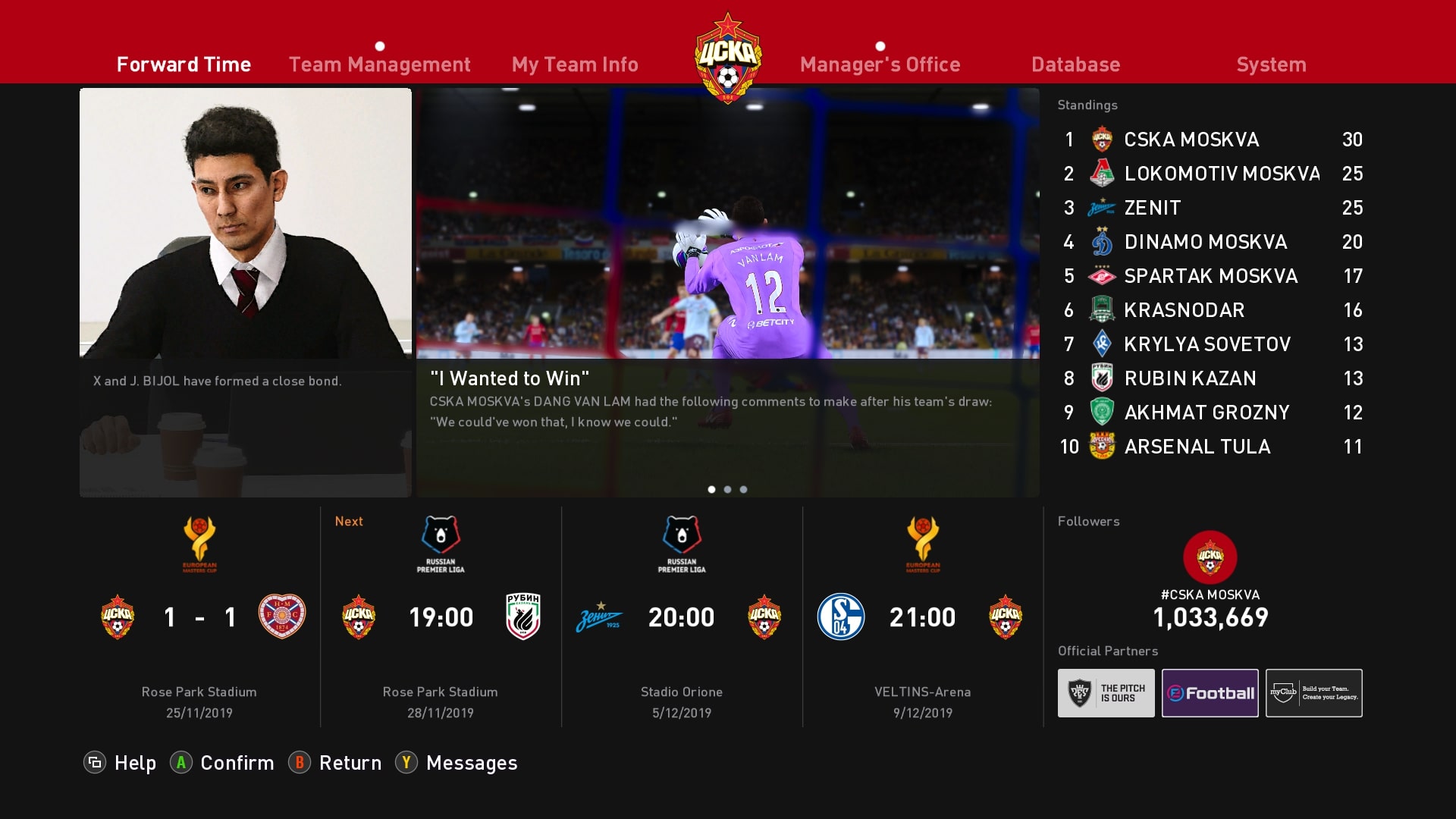Select the second news carousel dot
This screenshot has width=1456, height=819.
click(x=727, y=489)
